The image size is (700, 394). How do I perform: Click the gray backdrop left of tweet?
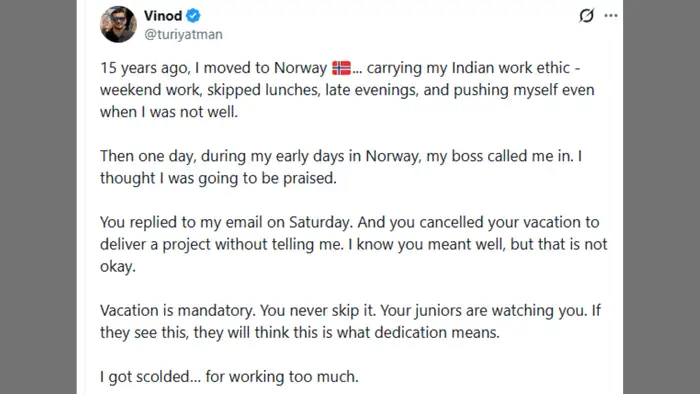38,197
